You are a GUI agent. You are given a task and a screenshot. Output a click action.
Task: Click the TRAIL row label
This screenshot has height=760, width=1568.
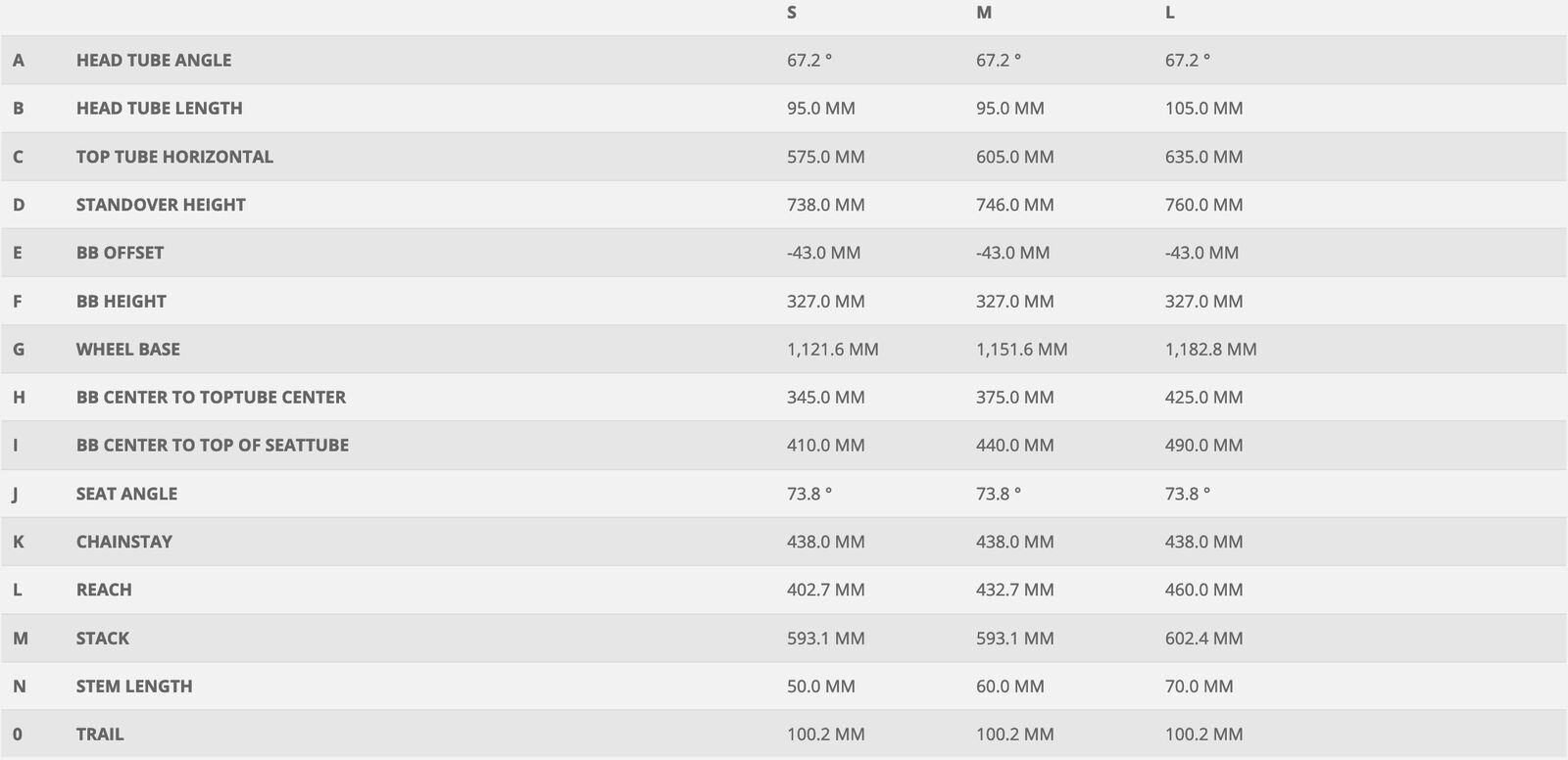pyautogui.click(x=100, y=735)
